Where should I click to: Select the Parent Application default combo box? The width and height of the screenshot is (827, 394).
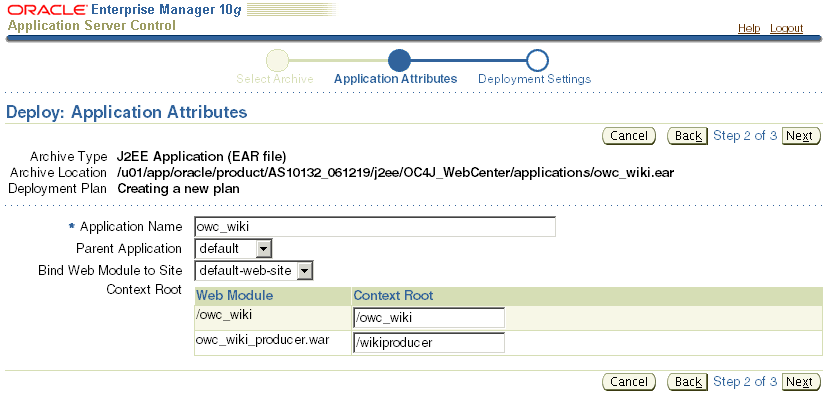(233, 248)
